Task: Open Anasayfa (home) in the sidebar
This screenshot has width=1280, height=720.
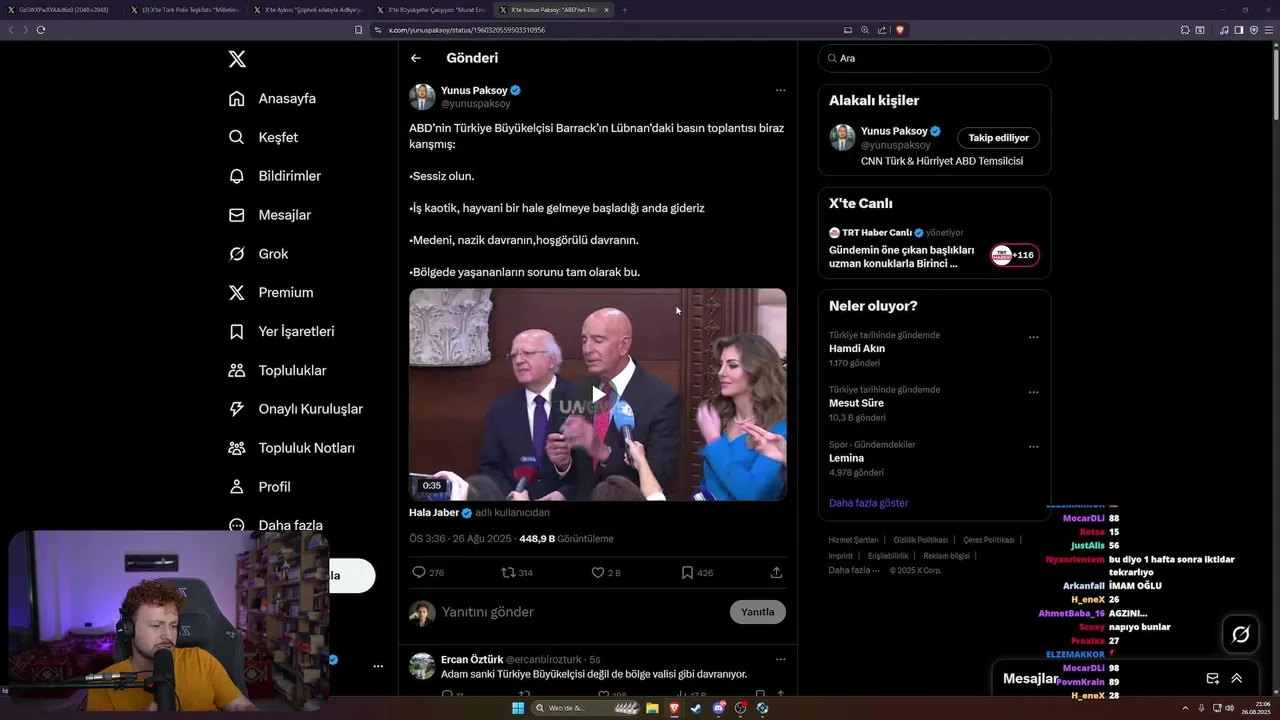Action: tap(272, 98)
